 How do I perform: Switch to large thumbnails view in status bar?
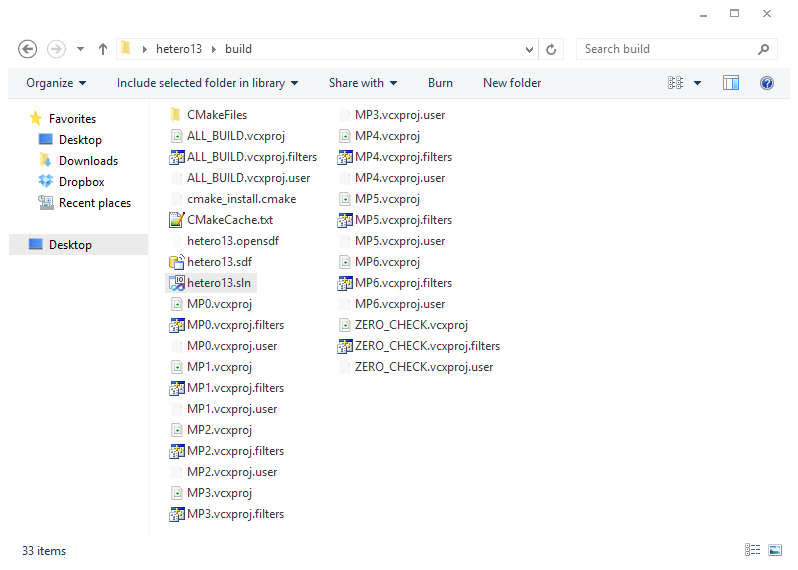(775, 550)
